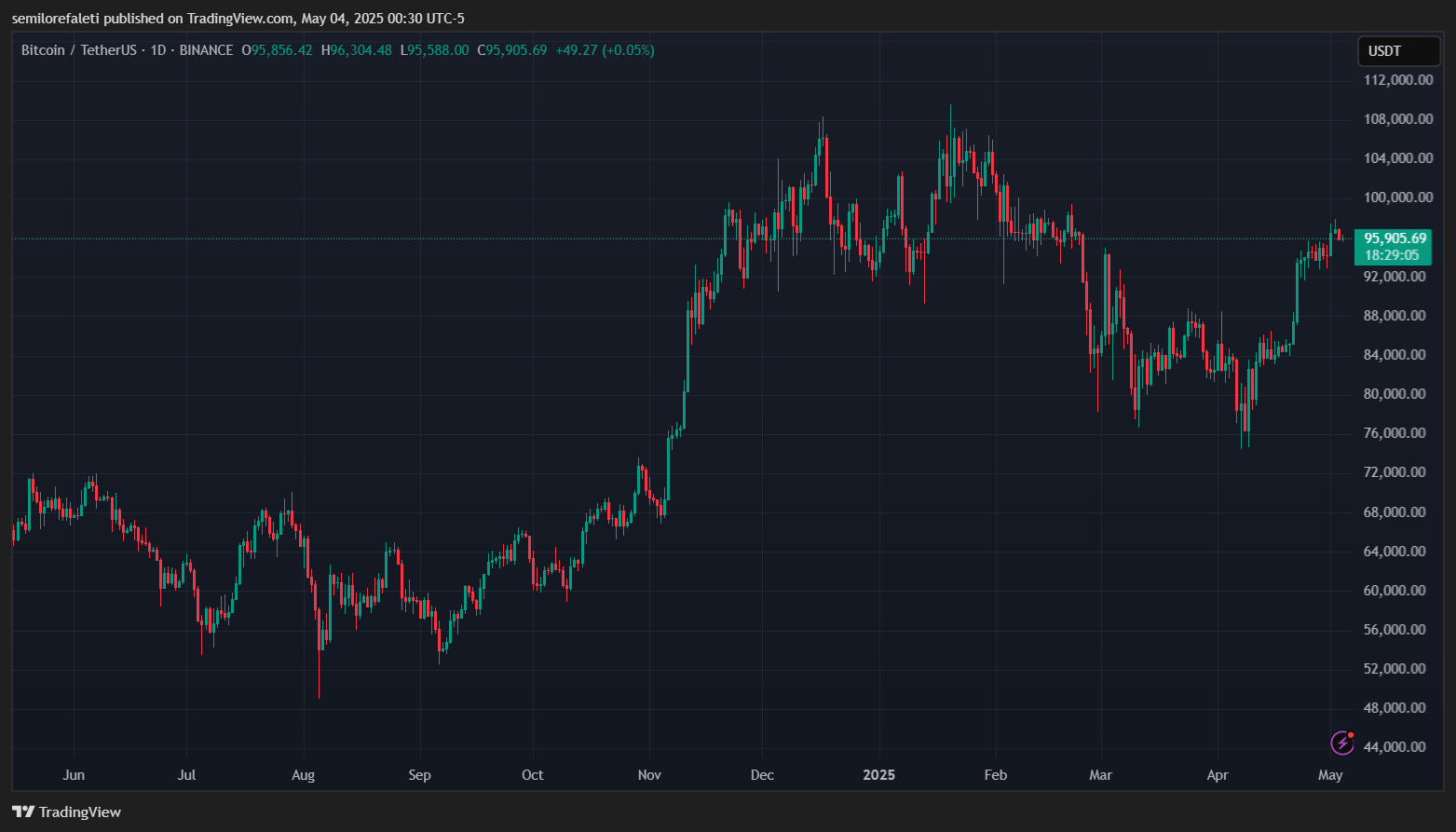This screenshot has width=1456, height=832.
Task: Click the green current price label 95,905.69
Action: point(1395,239)
